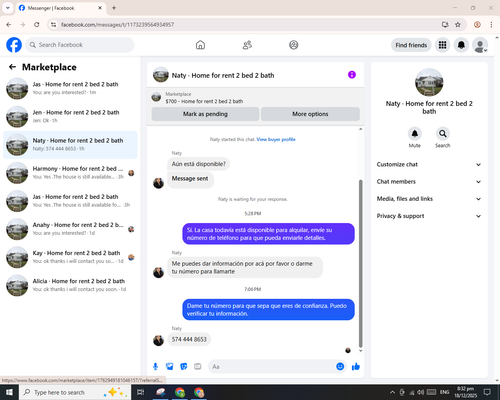This screenshot has height=400, width=500.
Task: Choose a sticker icon
Action: click(184, 367)
